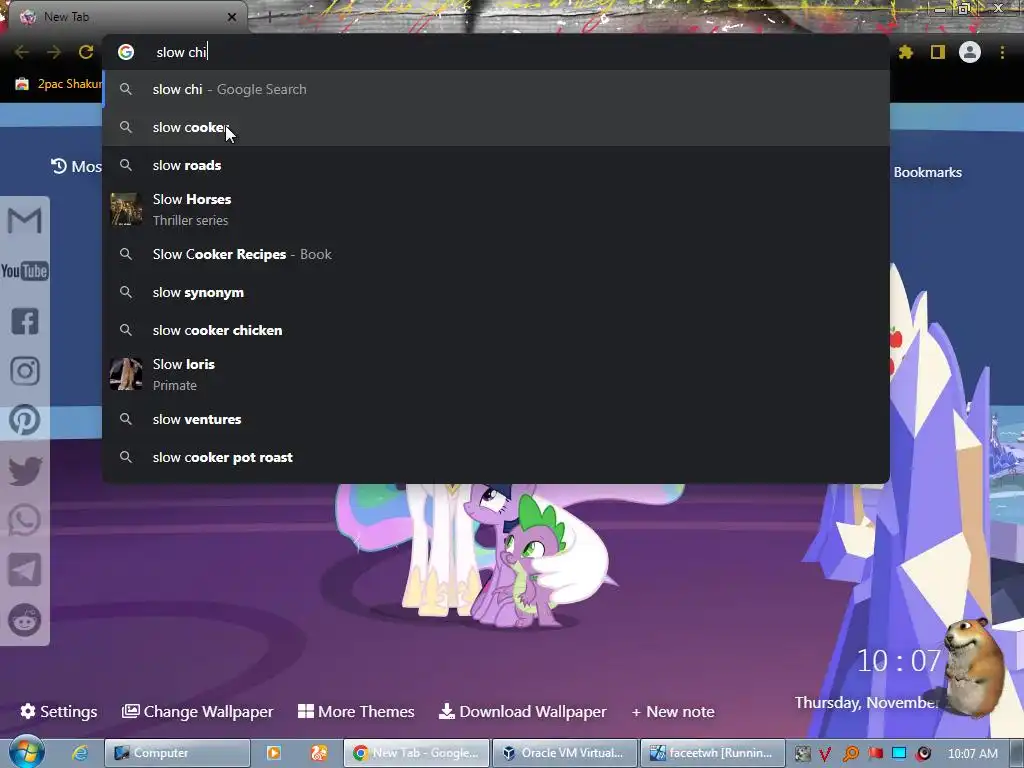The image size is (1024, 768).
Task: Choose the 'slow cooker' suggestion
Action: [496, 127]
